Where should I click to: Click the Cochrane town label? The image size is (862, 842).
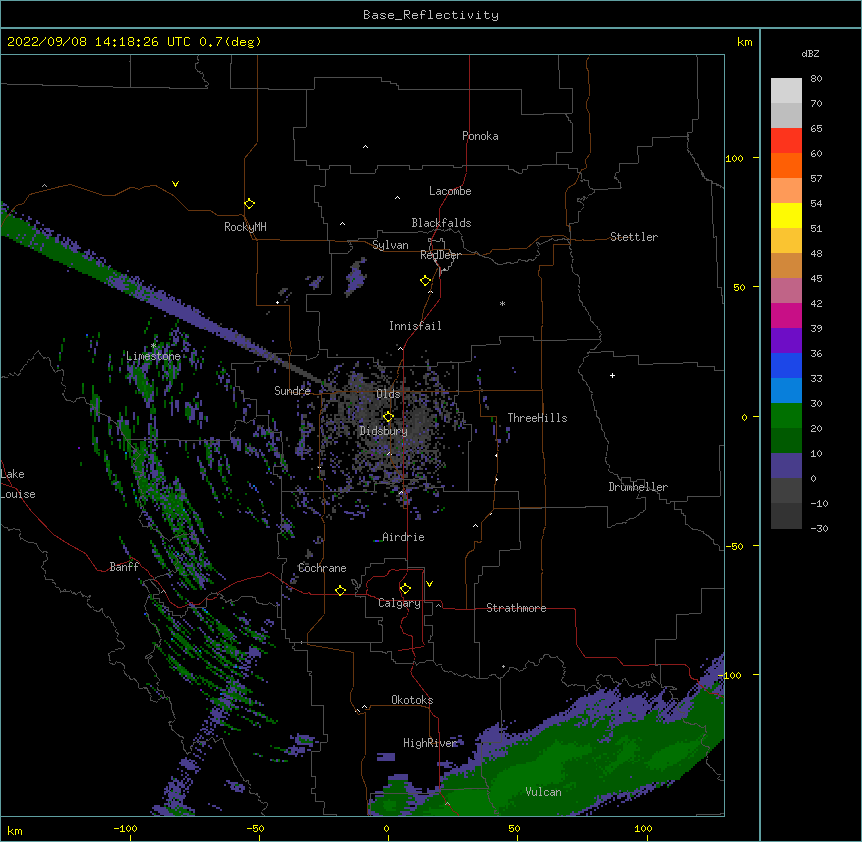[x=322, y=568]
